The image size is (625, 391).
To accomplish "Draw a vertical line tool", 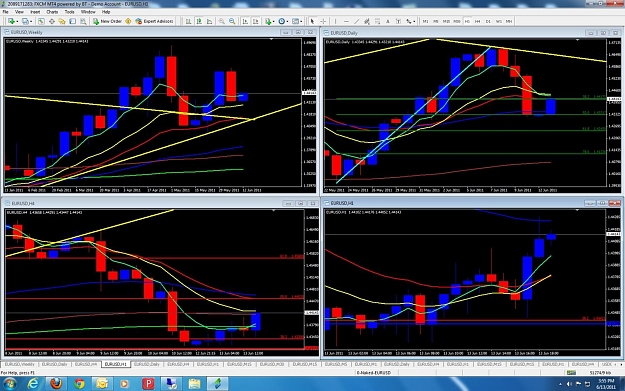I will [336, 21].
